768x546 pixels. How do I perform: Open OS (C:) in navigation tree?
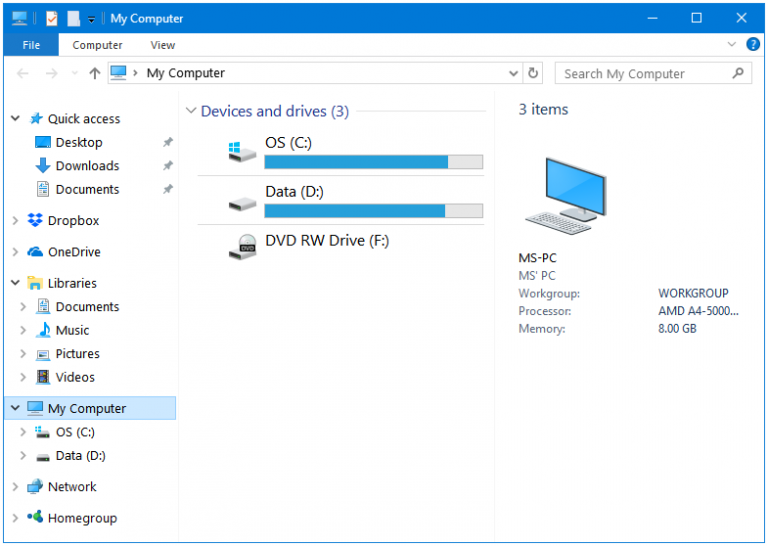(x=75, y=432)
